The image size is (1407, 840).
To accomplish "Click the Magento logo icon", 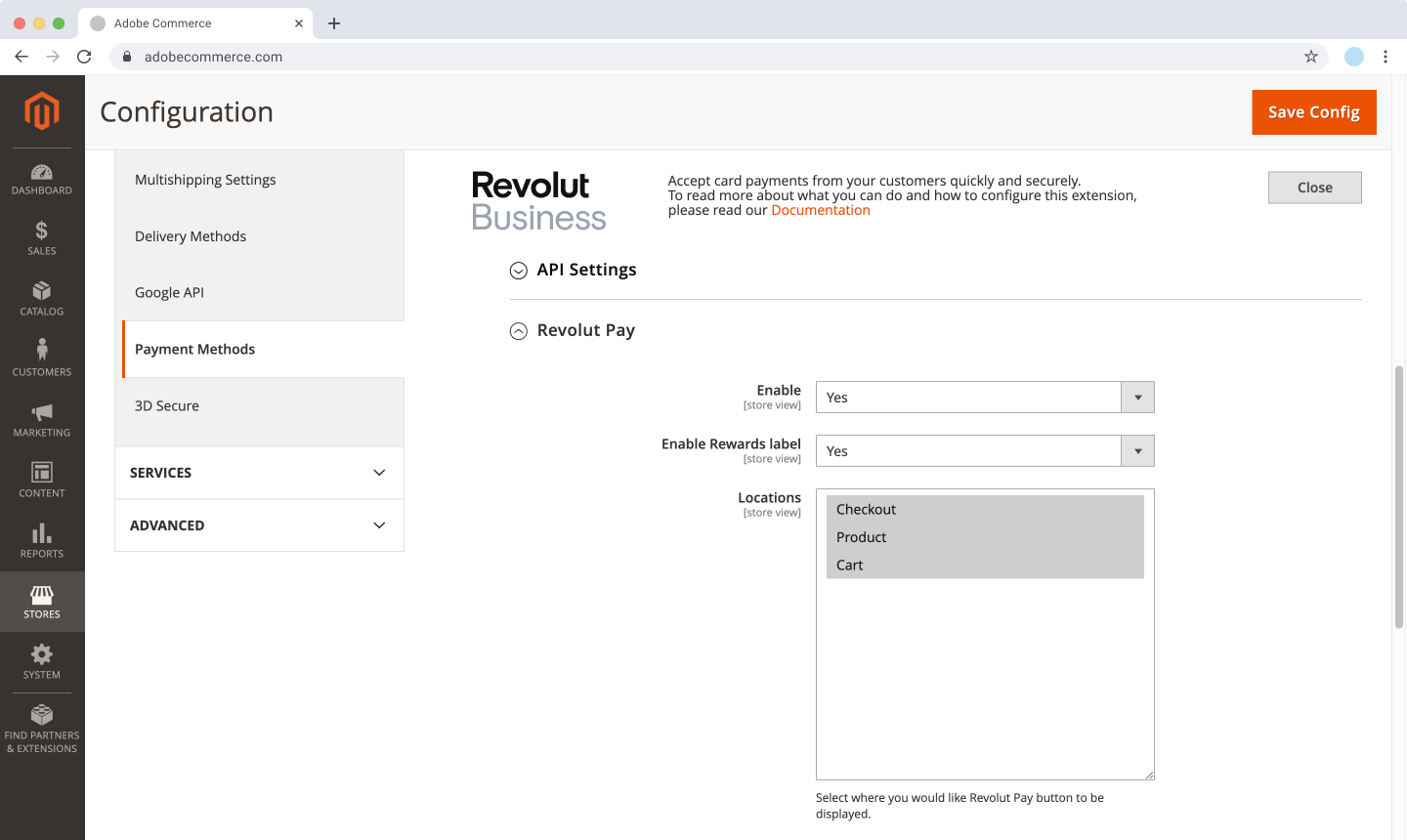I will tap(42, 110).
